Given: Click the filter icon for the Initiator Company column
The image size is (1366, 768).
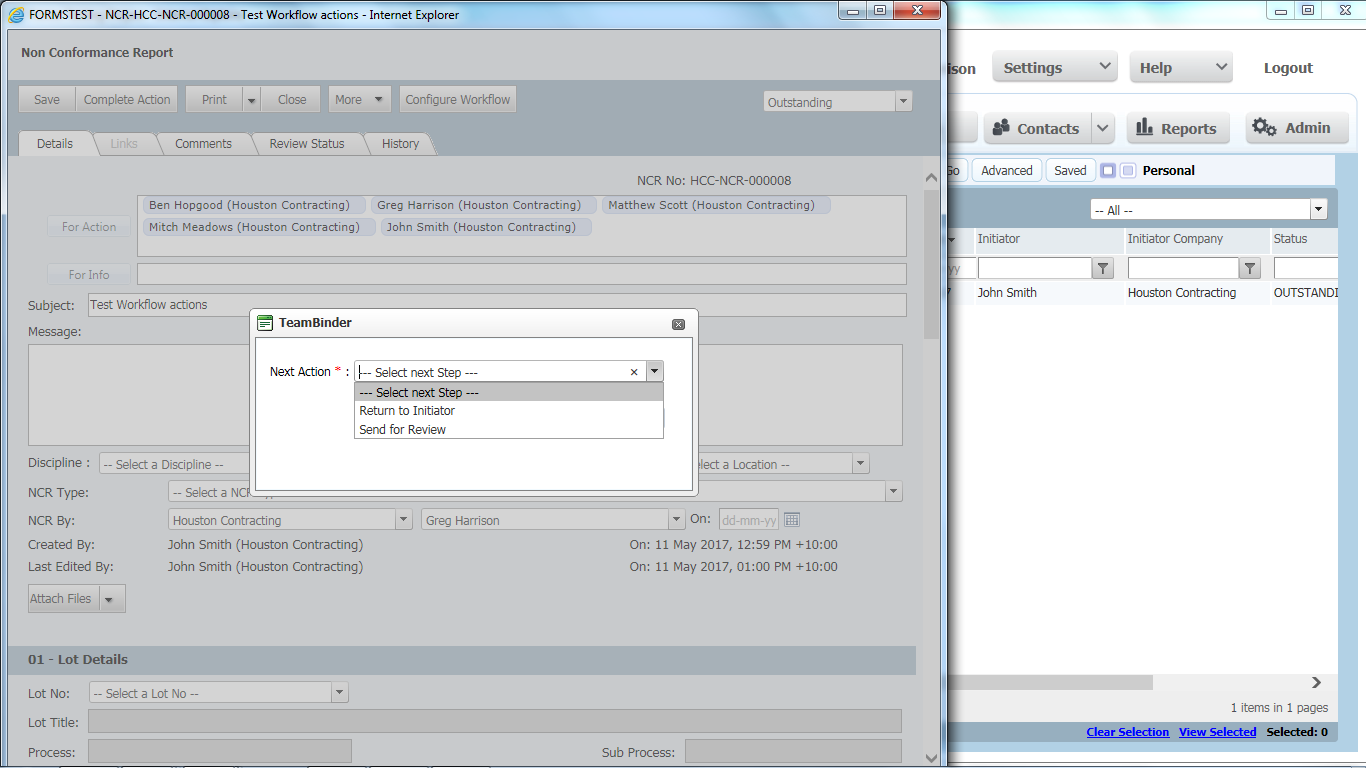Looking at the screenshot, I should (x=1250, y=268).
